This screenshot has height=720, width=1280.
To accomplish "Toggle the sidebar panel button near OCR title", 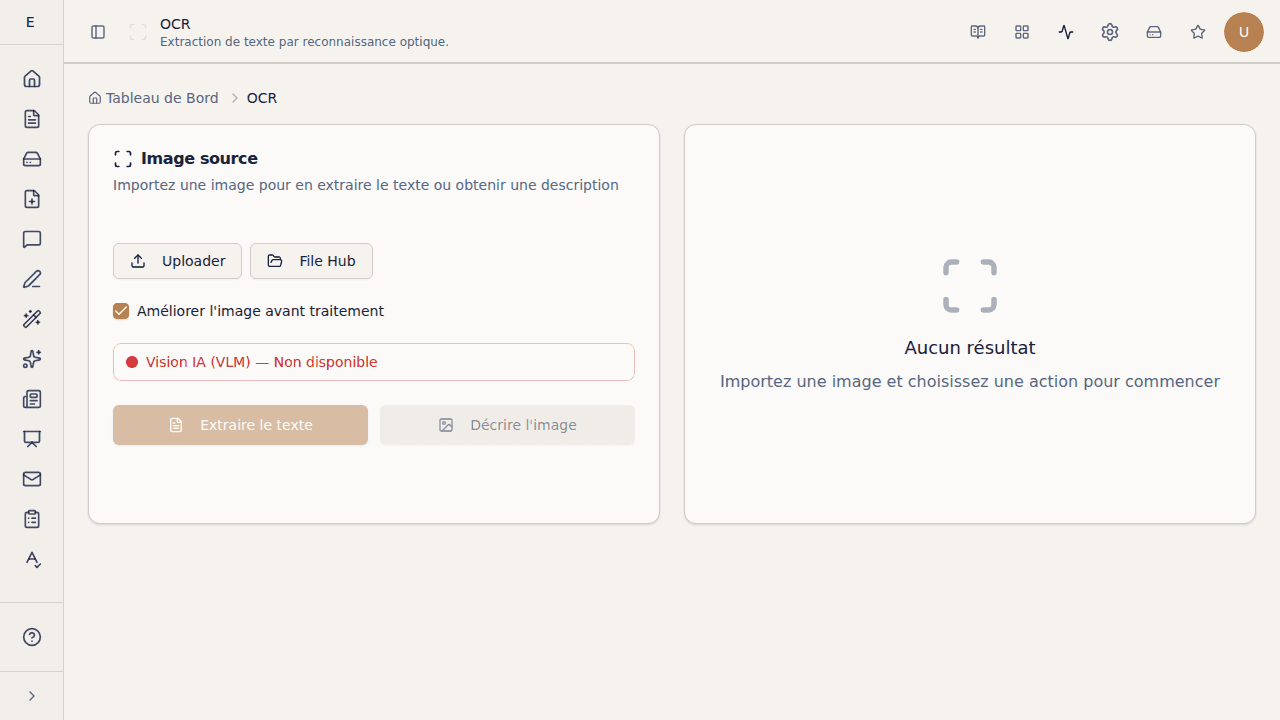I will pyautogui.click(x=98, y=32).
